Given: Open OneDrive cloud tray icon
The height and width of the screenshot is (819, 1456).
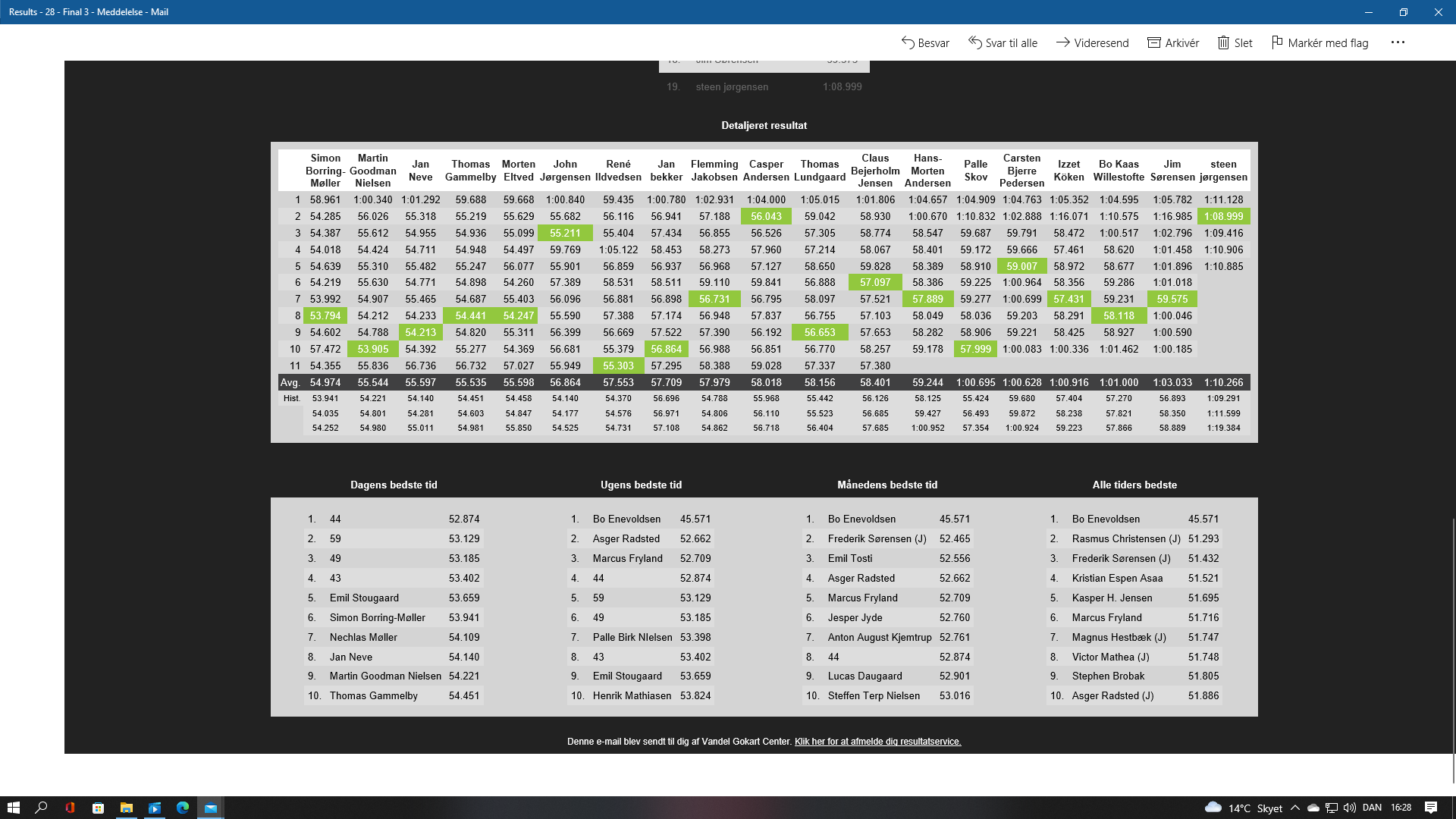Looking at the screenshot, I should coord(1313,808).
